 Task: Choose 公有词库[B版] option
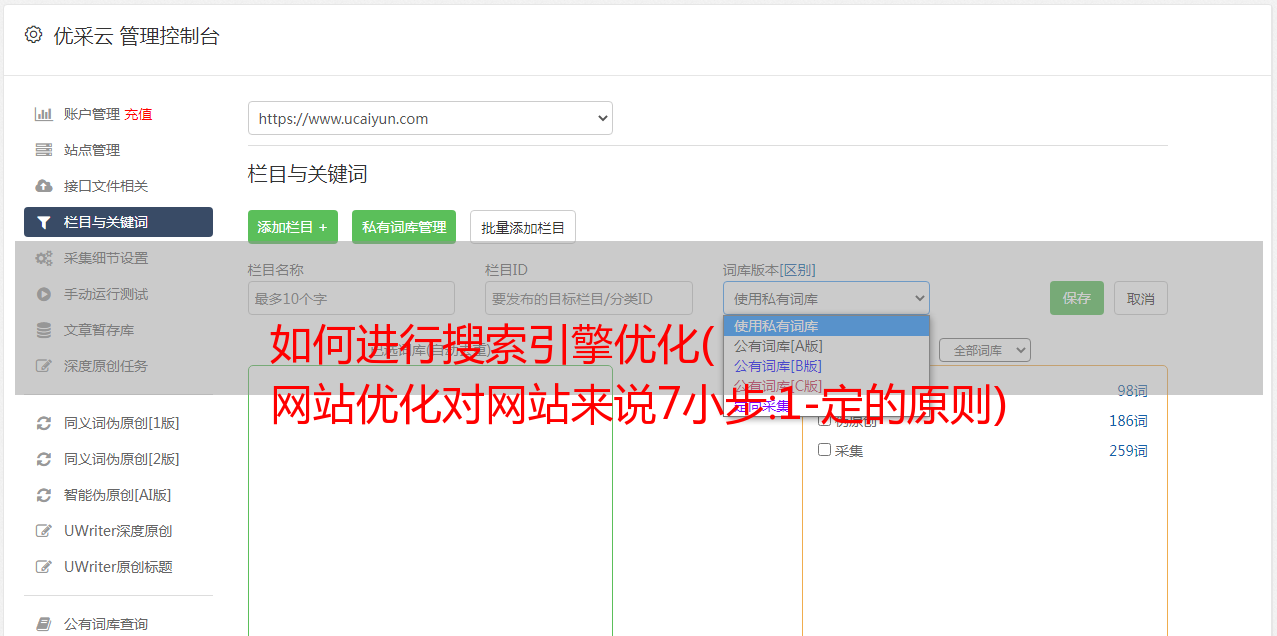tap(826, 366)
